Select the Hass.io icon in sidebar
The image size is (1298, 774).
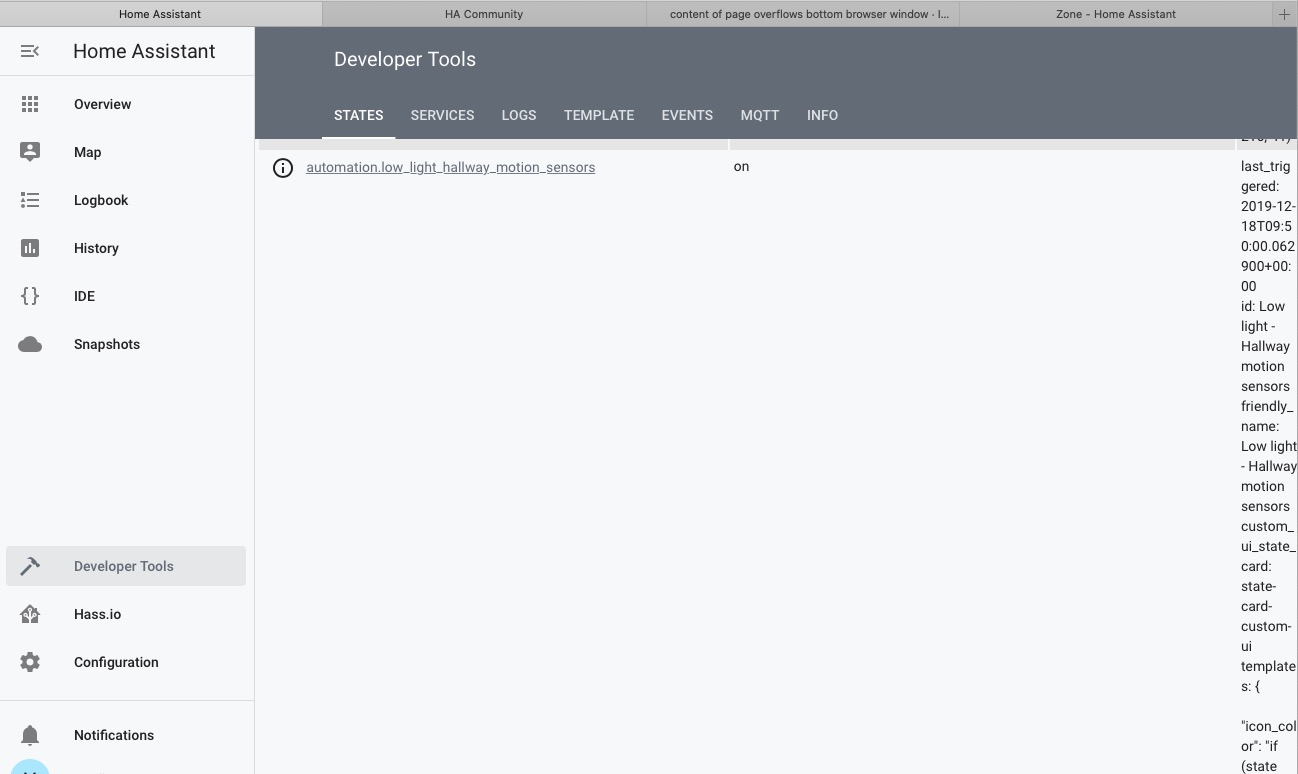click(x=30, y=614)
